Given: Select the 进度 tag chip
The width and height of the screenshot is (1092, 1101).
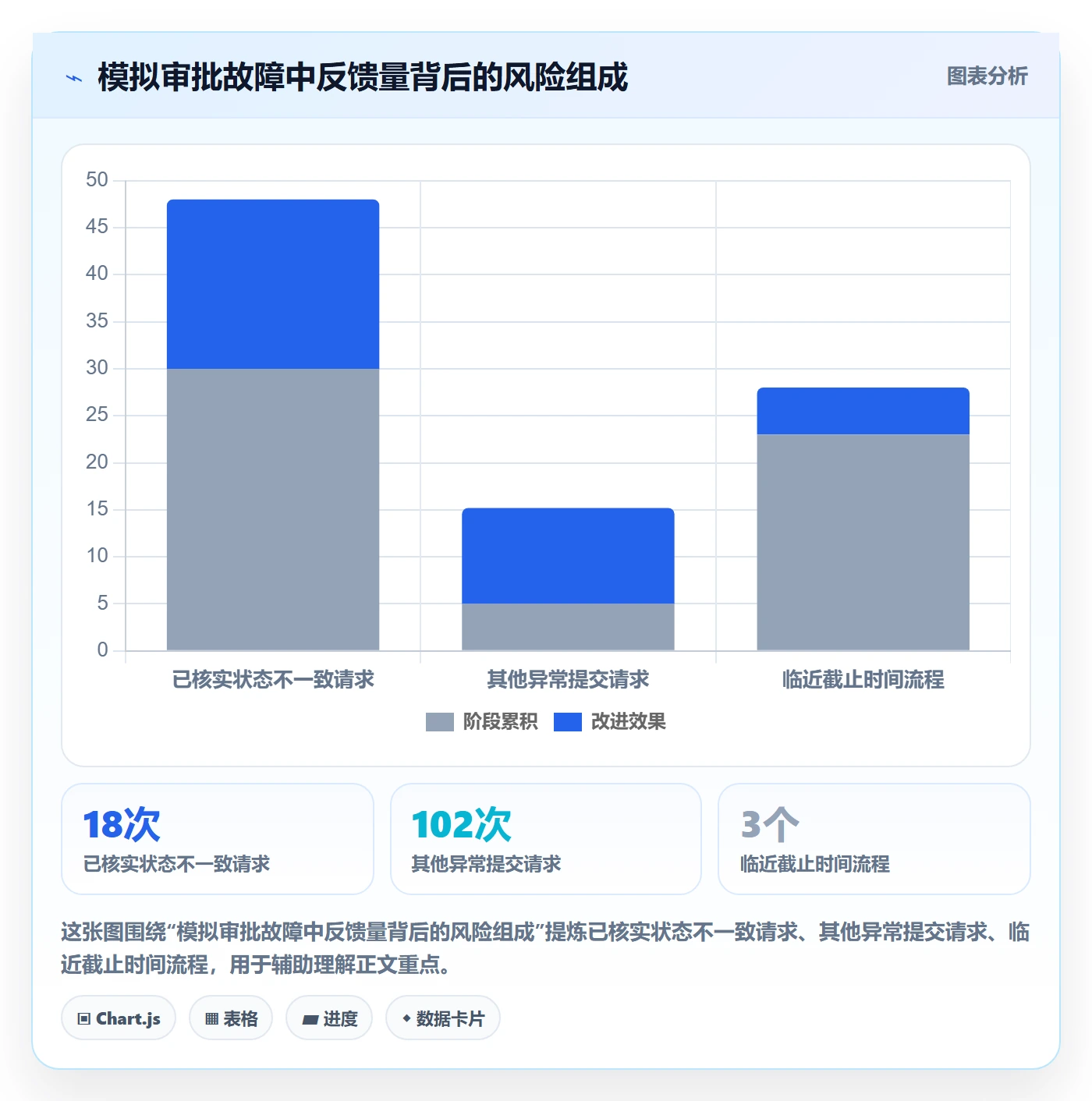Looking at the screenshot, I should pos(329,1018).
